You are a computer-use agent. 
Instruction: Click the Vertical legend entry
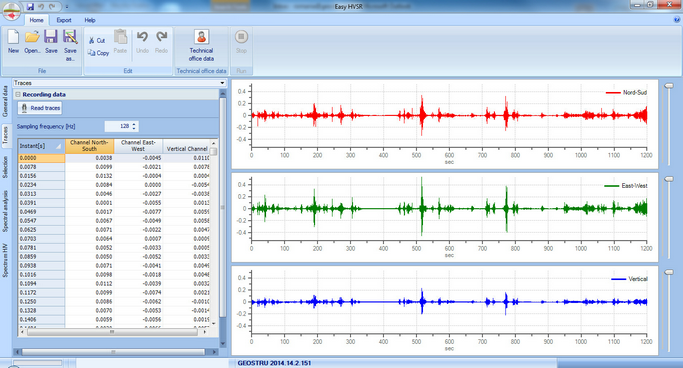(x=629, y=279)
